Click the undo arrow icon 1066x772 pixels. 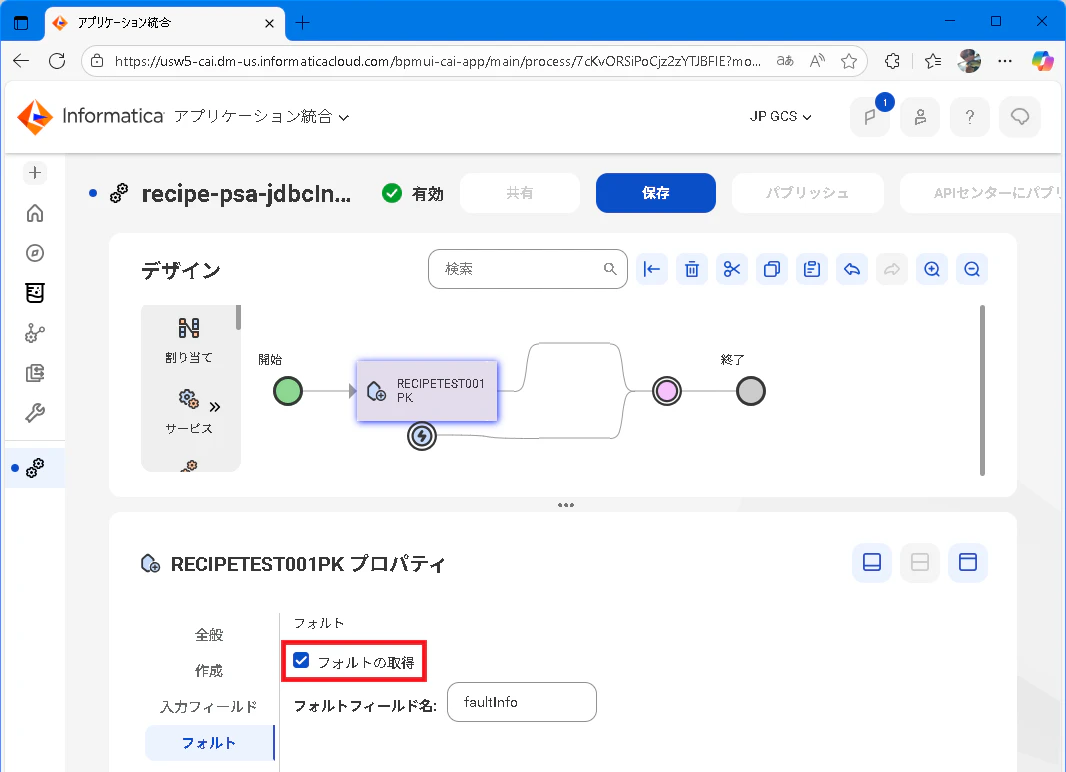pos(852,269)
